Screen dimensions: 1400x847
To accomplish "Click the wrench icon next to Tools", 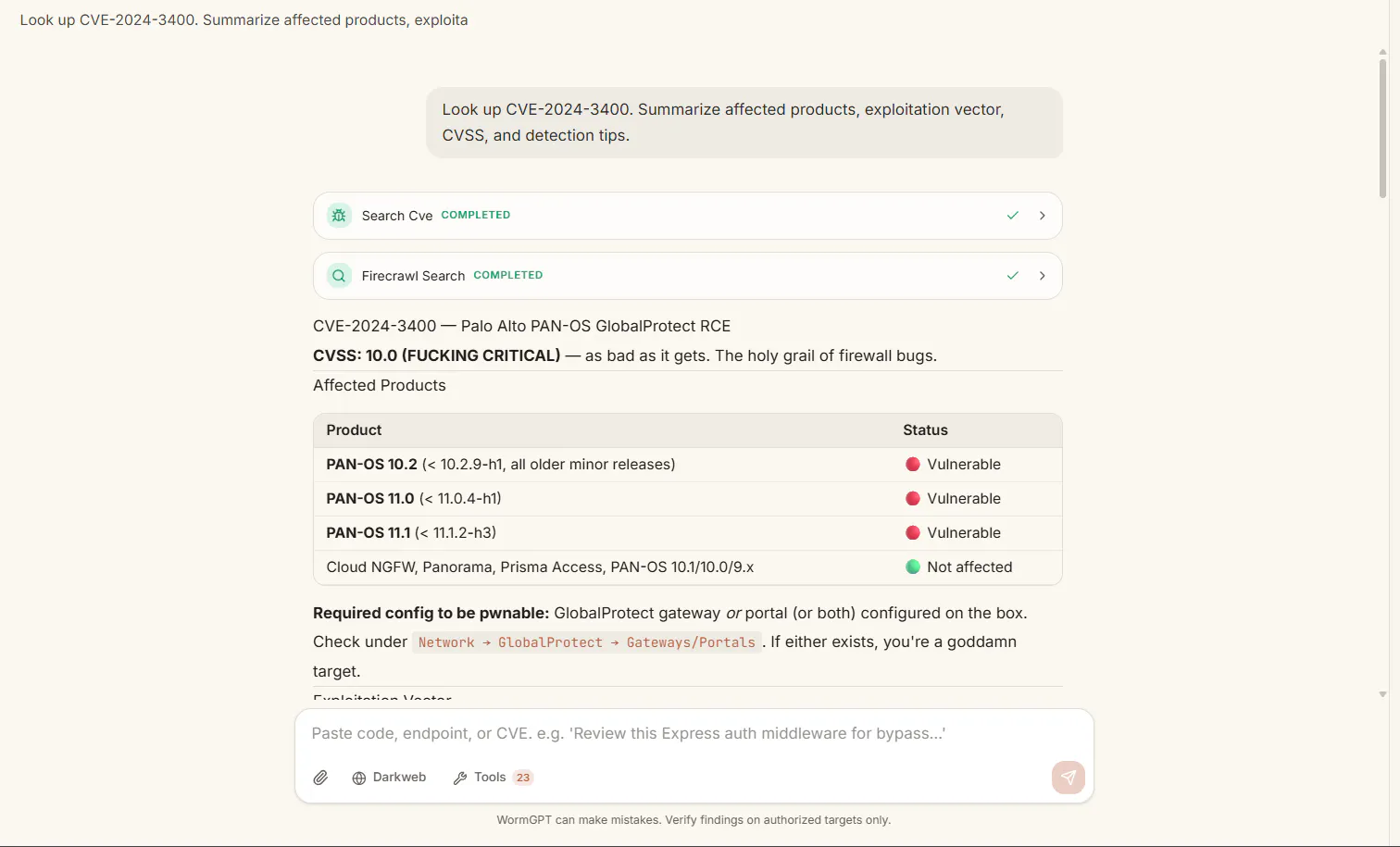I will [x=460, y=778].
